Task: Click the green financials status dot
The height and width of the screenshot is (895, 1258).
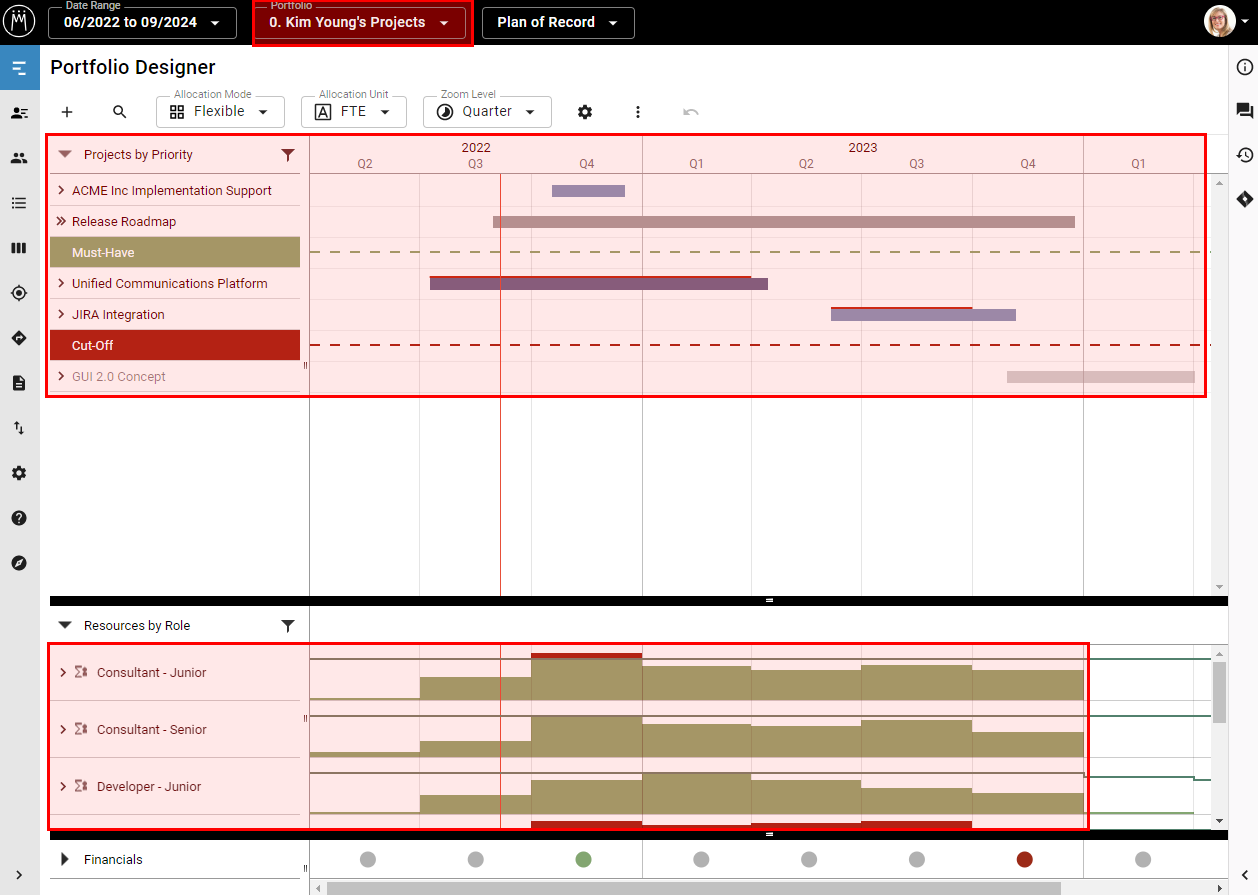Action: (583, 860)
